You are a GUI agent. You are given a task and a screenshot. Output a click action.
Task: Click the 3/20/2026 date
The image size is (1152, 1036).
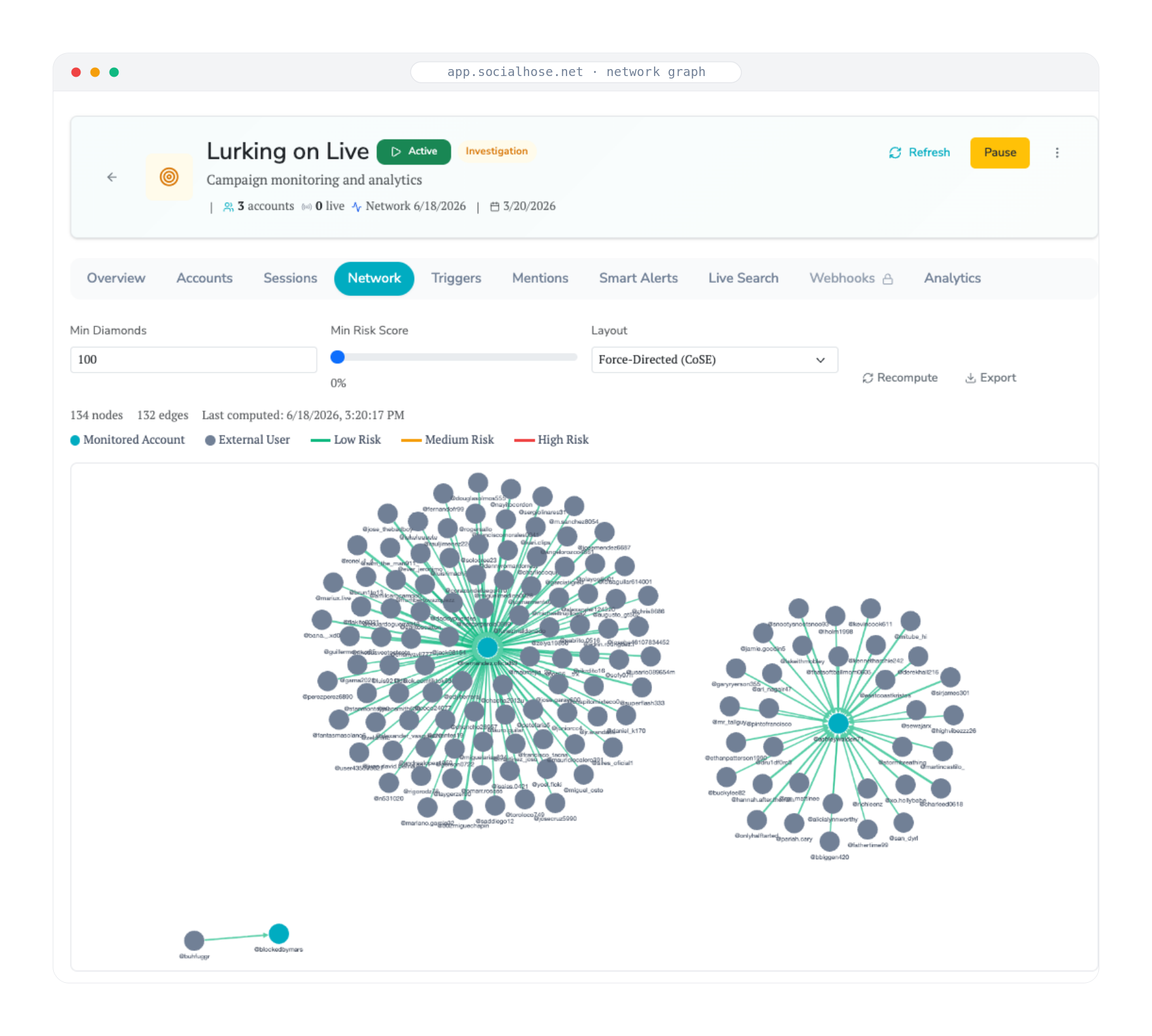pyautogui.click(x=523, y=207)
